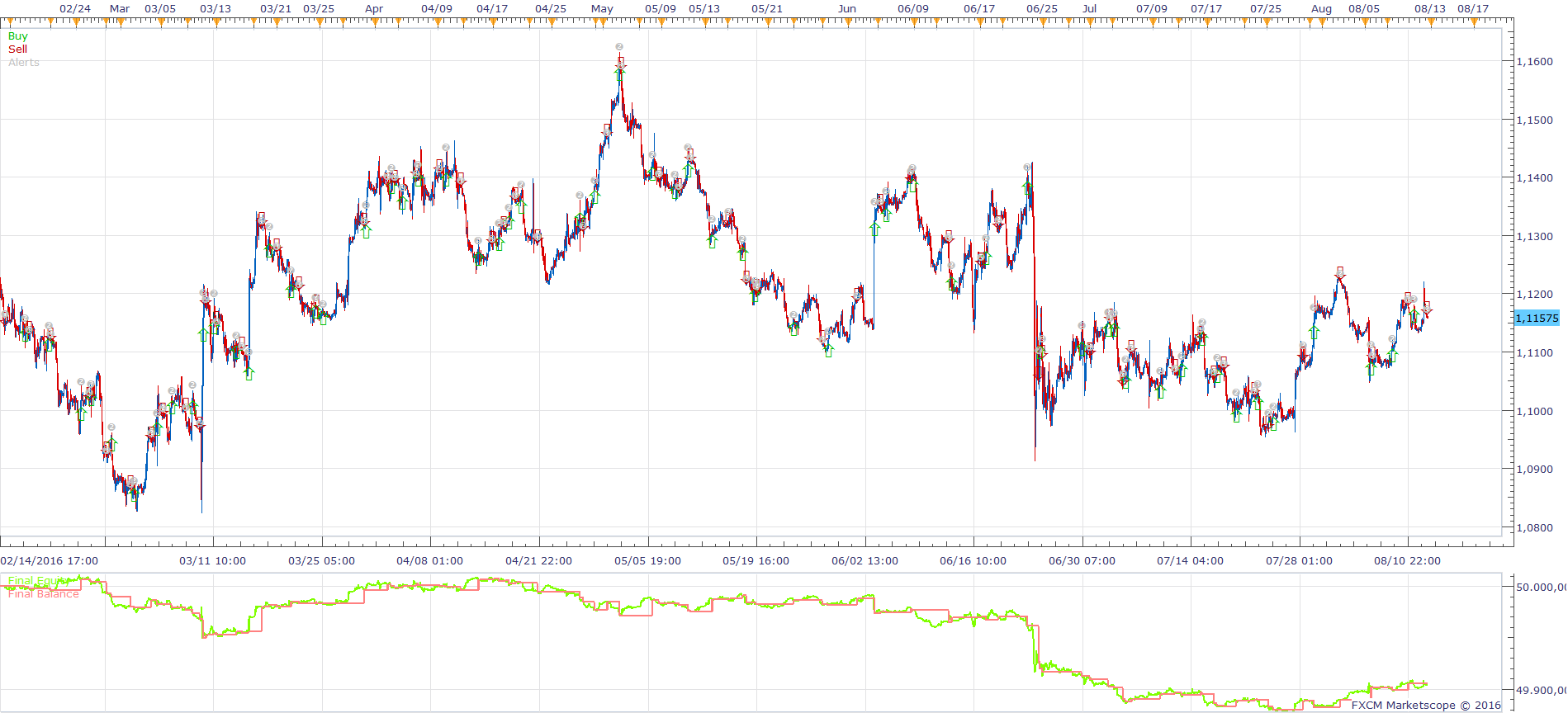Click the 03/11 10:00 time label

click(213, 561)
